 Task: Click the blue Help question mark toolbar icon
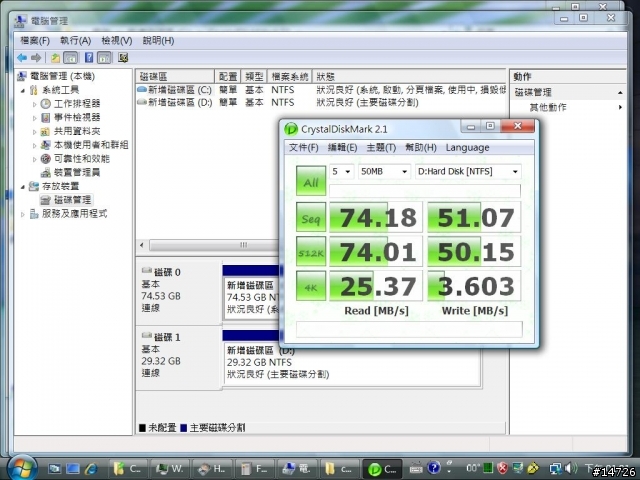89,58
